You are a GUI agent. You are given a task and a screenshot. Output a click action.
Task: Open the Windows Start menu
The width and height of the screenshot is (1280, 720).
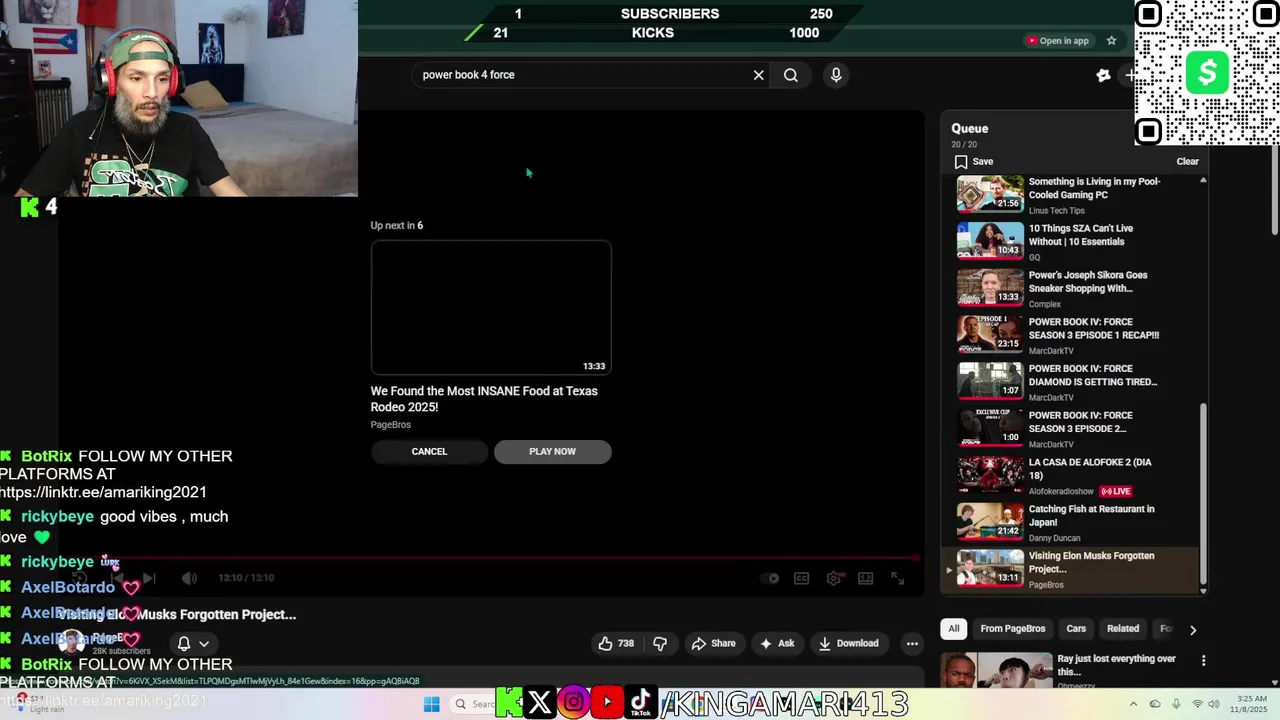[x=432, y=704]
